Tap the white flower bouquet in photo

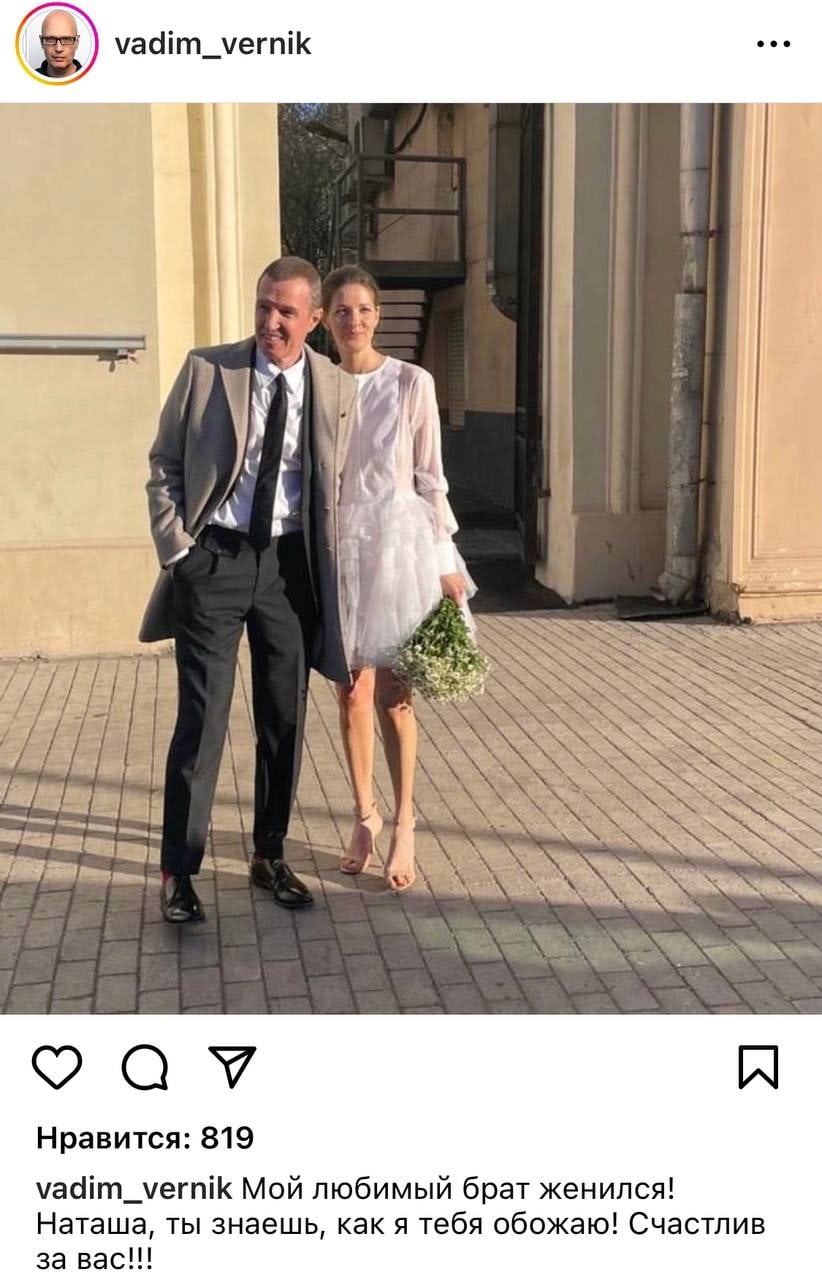coord(440,651)
